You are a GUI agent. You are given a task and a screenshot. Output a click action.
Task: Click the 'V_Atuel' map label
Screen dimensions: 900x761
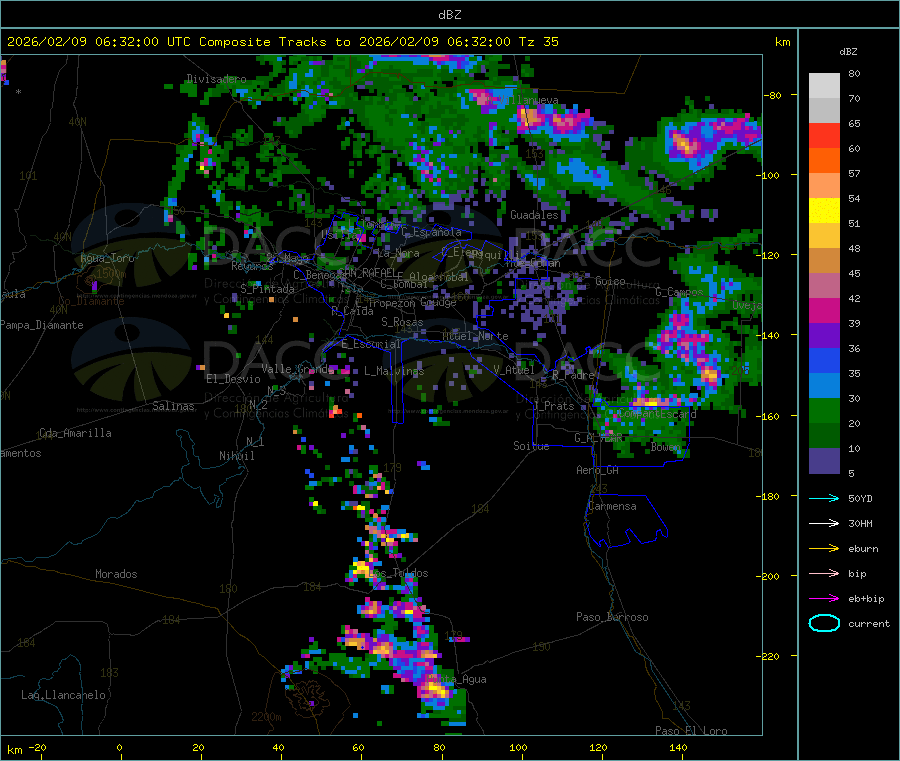coord(514,370)
